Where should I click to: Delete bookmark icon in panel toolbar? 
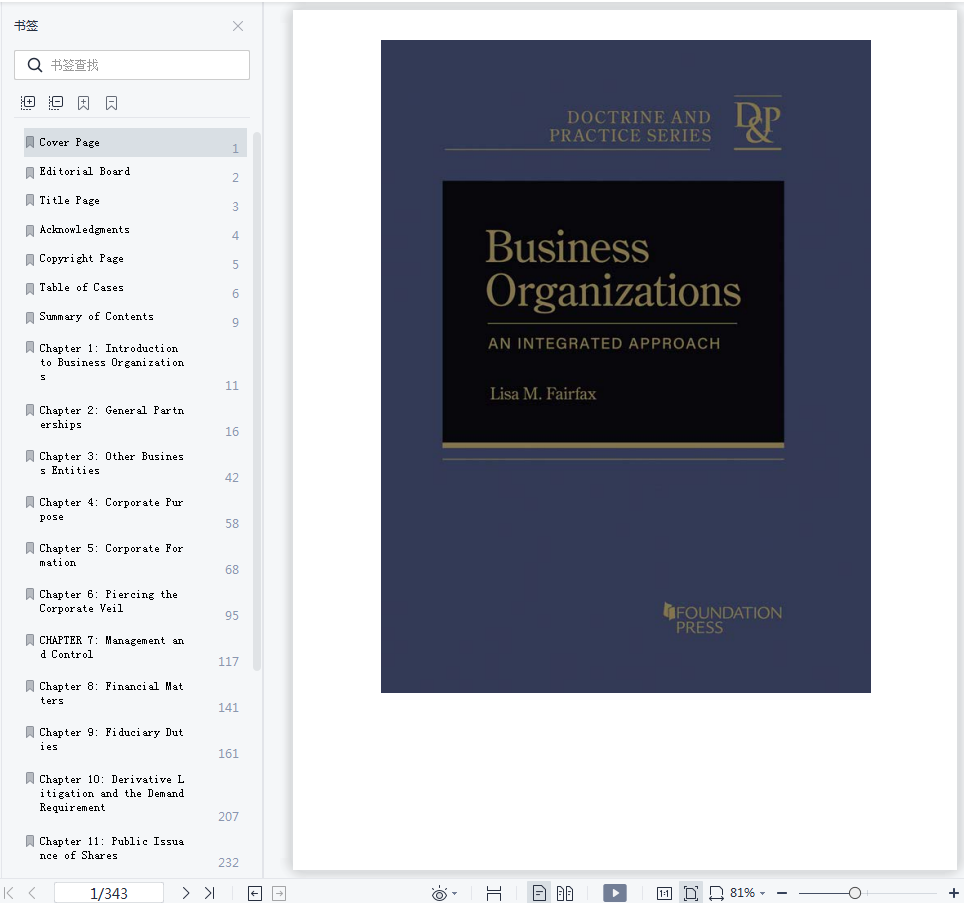pyautogui.click(x=111, y=103)
